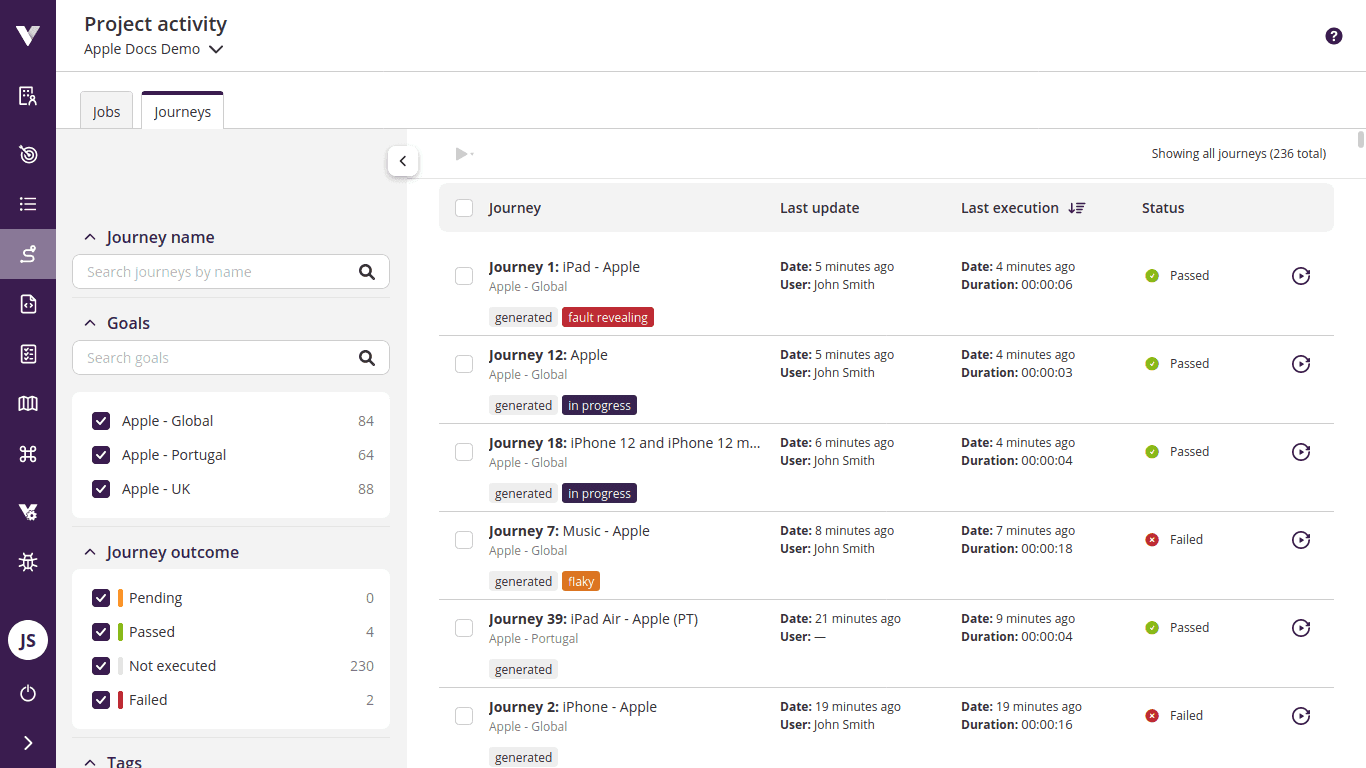This screenshot has width=1366, height=768.
Task: Open the Goals target icon in sidebar
Action: (x=27, y=154)
